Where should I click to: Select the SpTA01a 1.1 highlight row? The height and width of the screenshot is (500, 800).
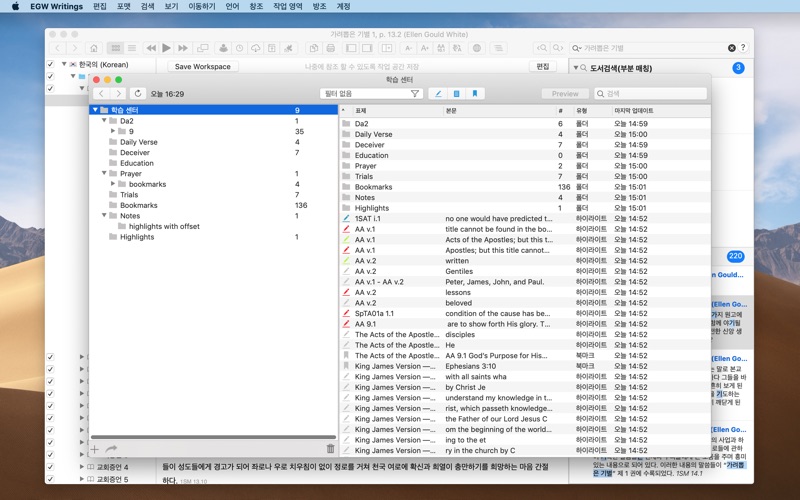pyautogui.click(x=525, y=313)
